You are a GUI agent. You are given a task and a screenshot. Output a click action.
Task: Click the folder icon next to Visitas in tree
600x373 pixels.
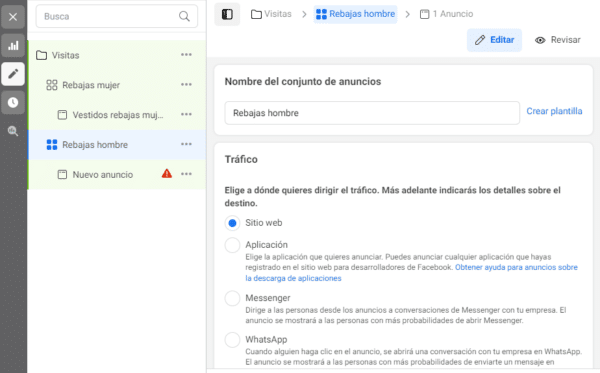tap(41, 55)
